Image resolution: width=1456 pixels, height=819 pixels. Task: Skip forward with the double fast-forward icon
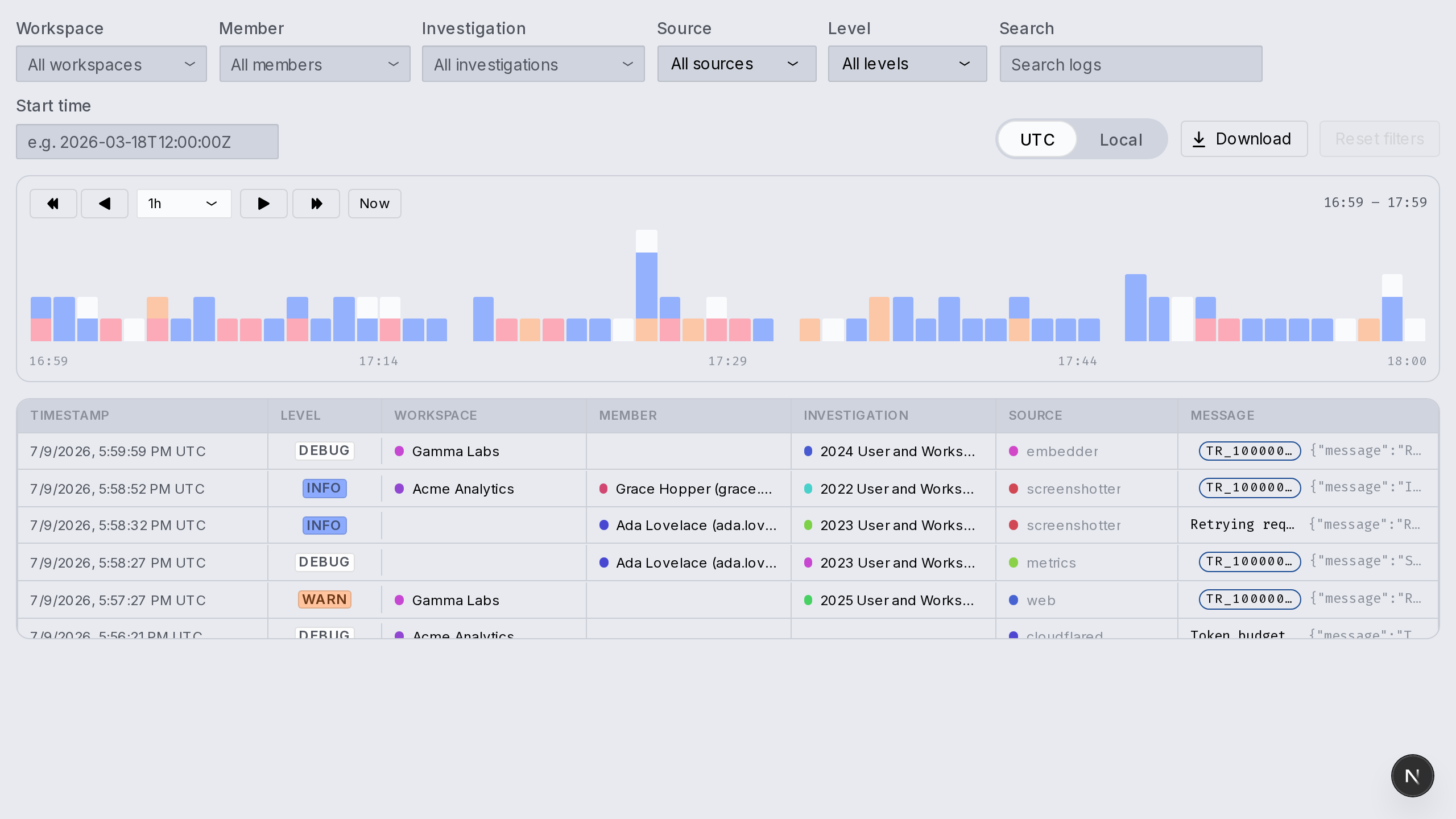tap(316, 204)
